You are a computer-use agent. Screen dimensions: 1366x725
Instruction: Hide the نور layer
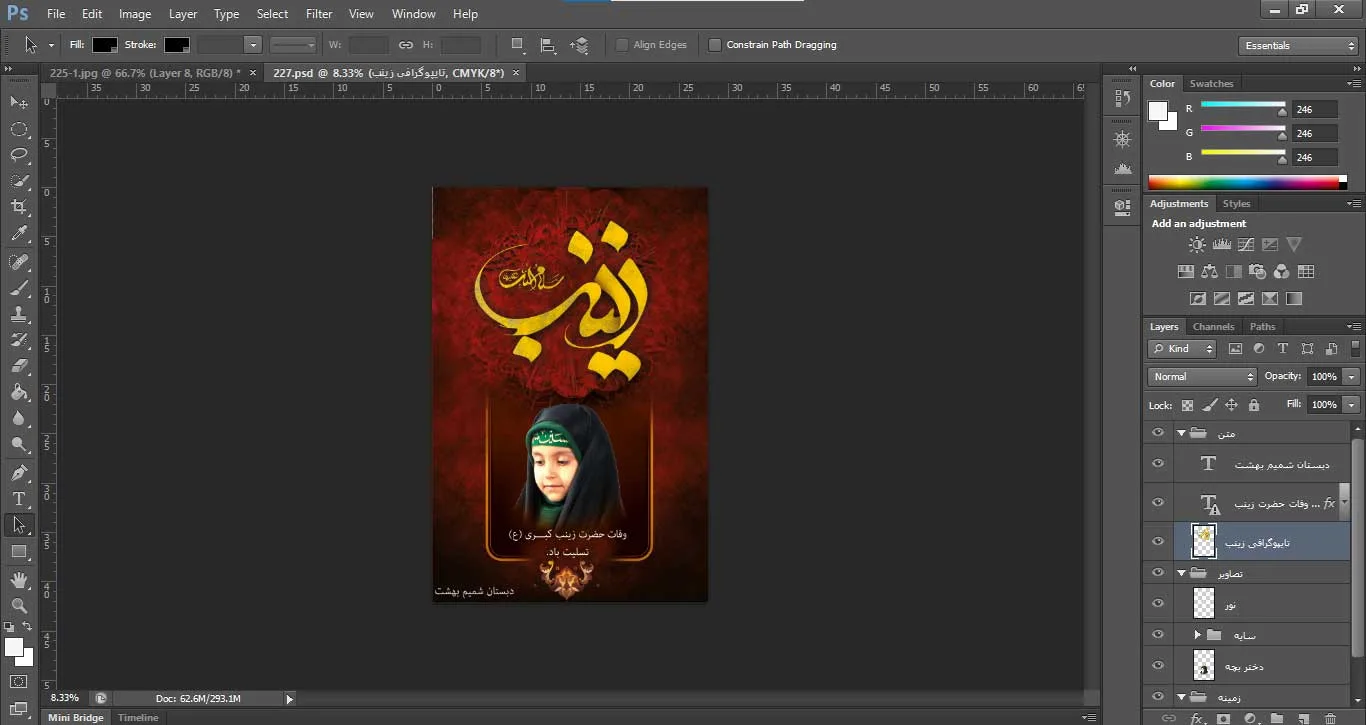click(x=1158, y=603)
